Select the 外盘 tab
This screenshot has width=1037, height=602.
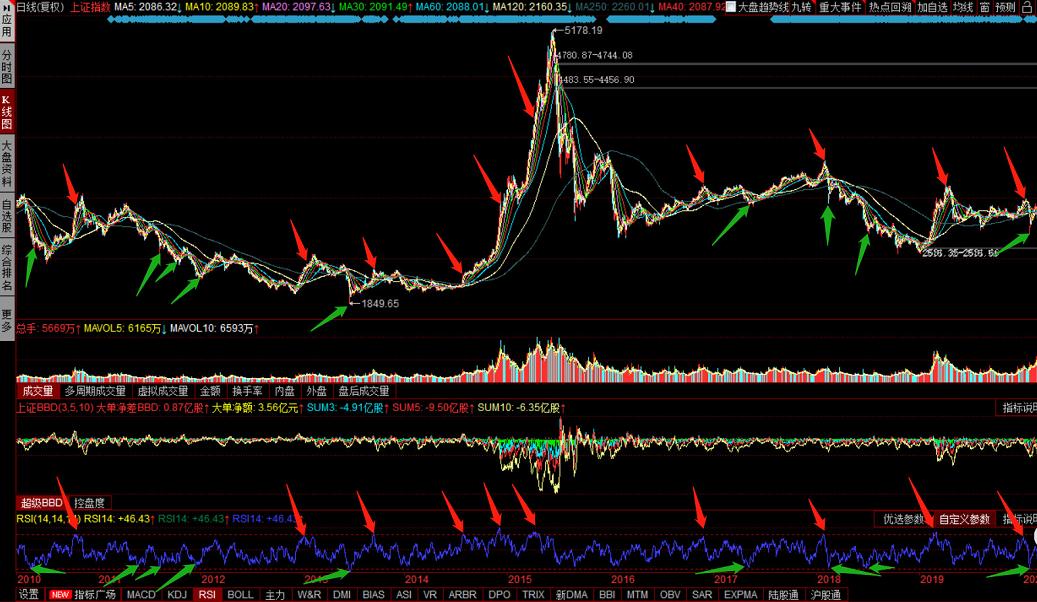[x=317, y=391]
